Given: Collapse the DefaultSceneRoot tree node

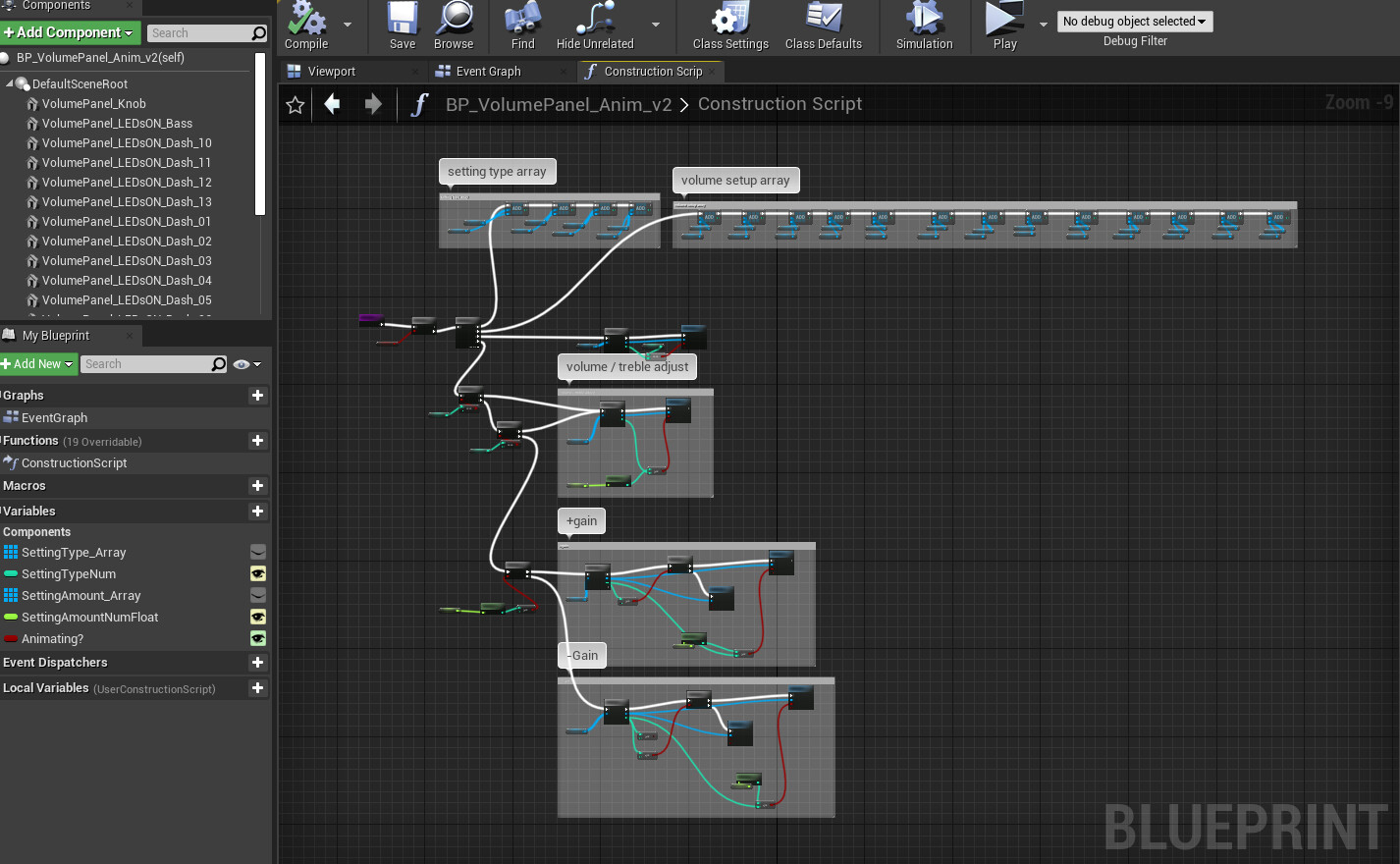Looking at the screenshot, I should pyautogui.click(x=10, y=83).
